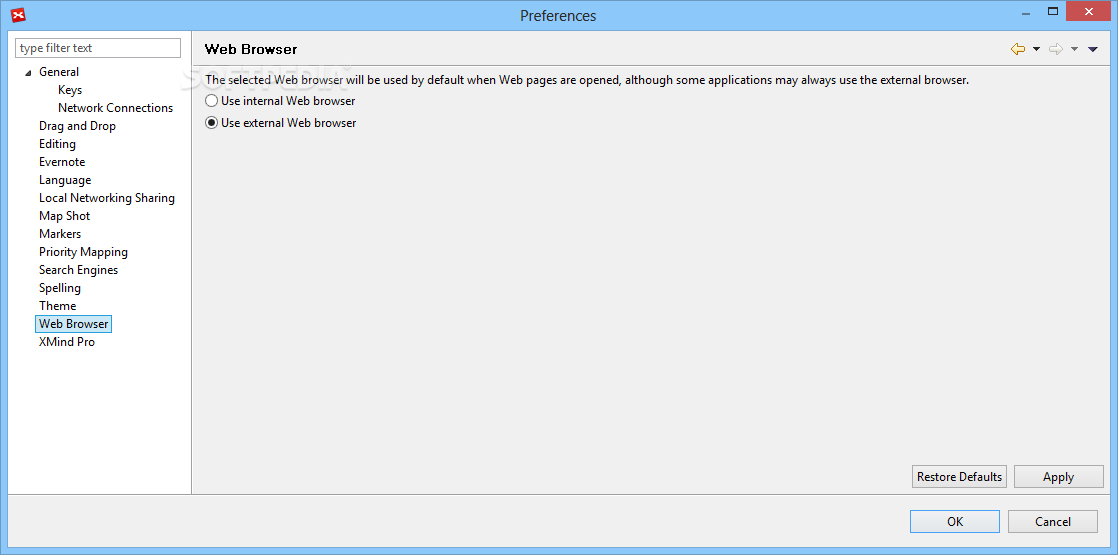The width and height of the screenshot is (1118, 555).
Task: Open the Language preferences page
Action: pos(65,180)
